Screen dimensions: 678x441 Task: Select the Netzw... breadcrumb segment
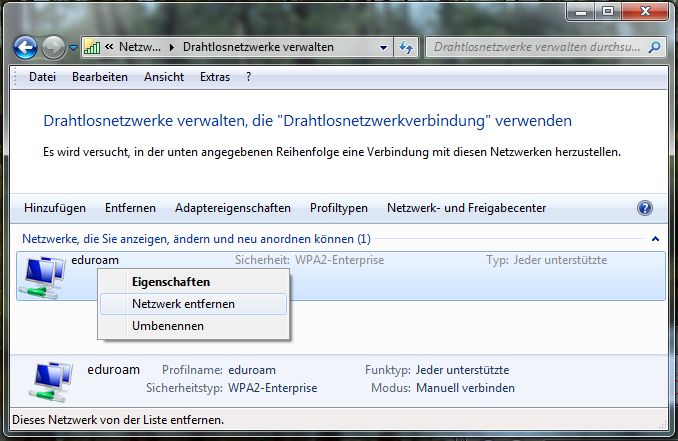[x=140, y=47]
